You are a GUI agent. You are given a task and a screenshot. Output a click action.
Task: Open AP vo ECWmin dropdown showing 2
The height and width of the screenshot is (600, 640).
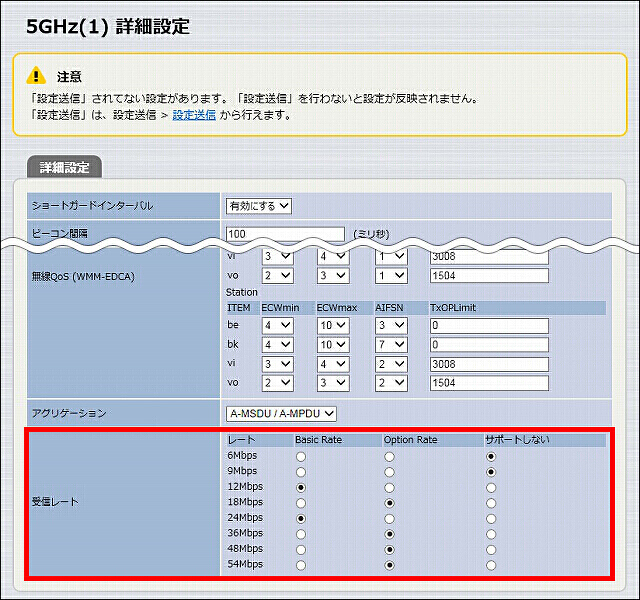coord(278,276)
